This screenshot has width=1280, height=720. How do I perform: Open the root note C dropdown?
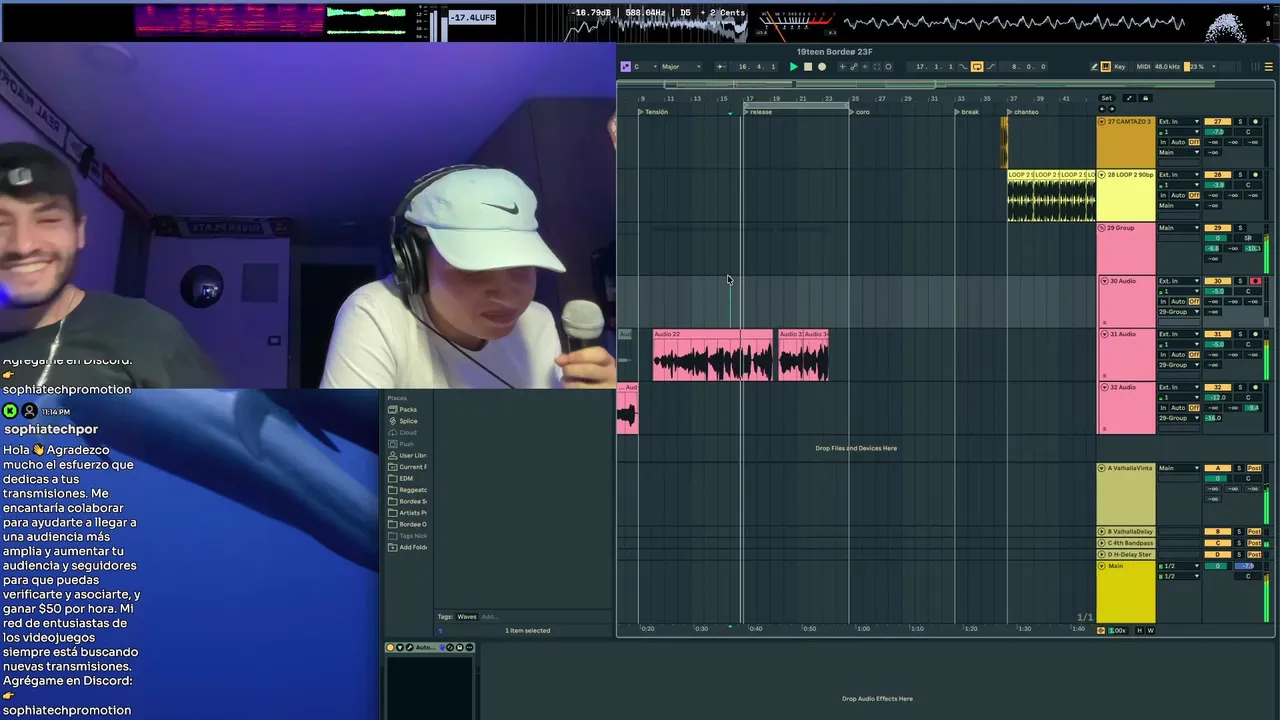point(644,67)
